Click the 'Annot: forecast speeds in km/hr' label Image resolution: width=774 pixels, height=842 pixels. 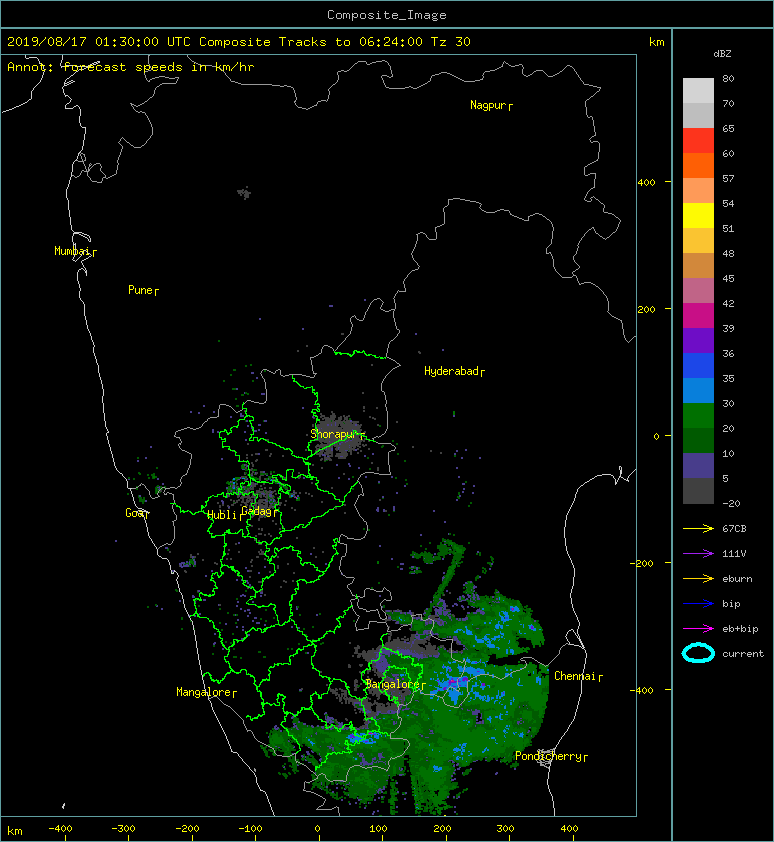[131, 67]
